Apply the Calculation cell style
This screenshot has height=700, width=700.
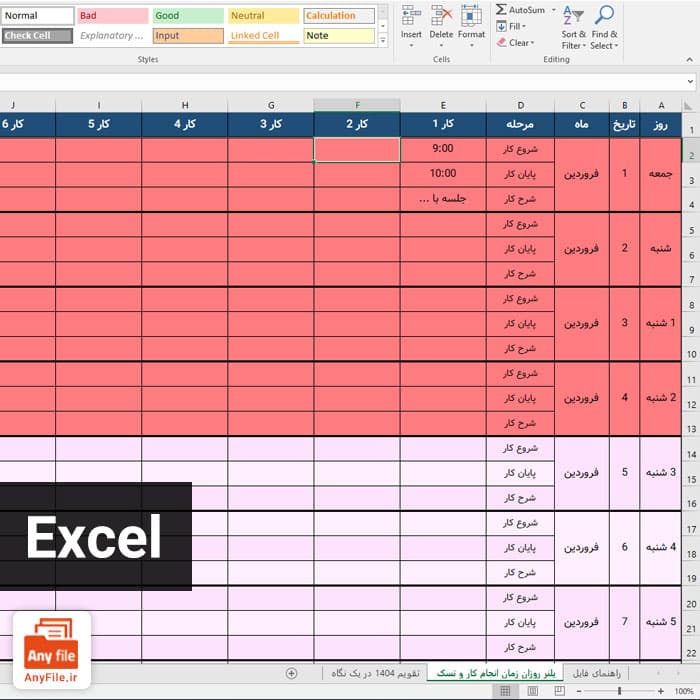pyautogui.click(x=339, y=16)
